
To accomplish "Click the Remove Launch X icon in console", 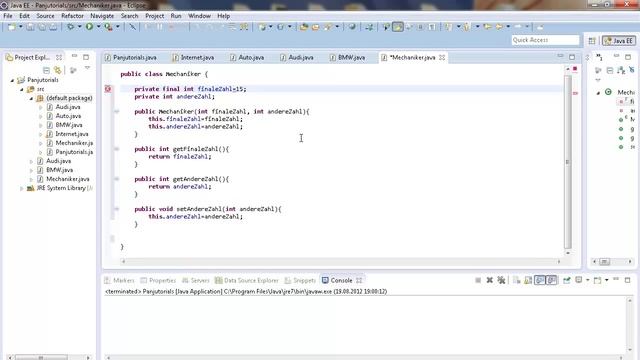I will tap(489, 280).
